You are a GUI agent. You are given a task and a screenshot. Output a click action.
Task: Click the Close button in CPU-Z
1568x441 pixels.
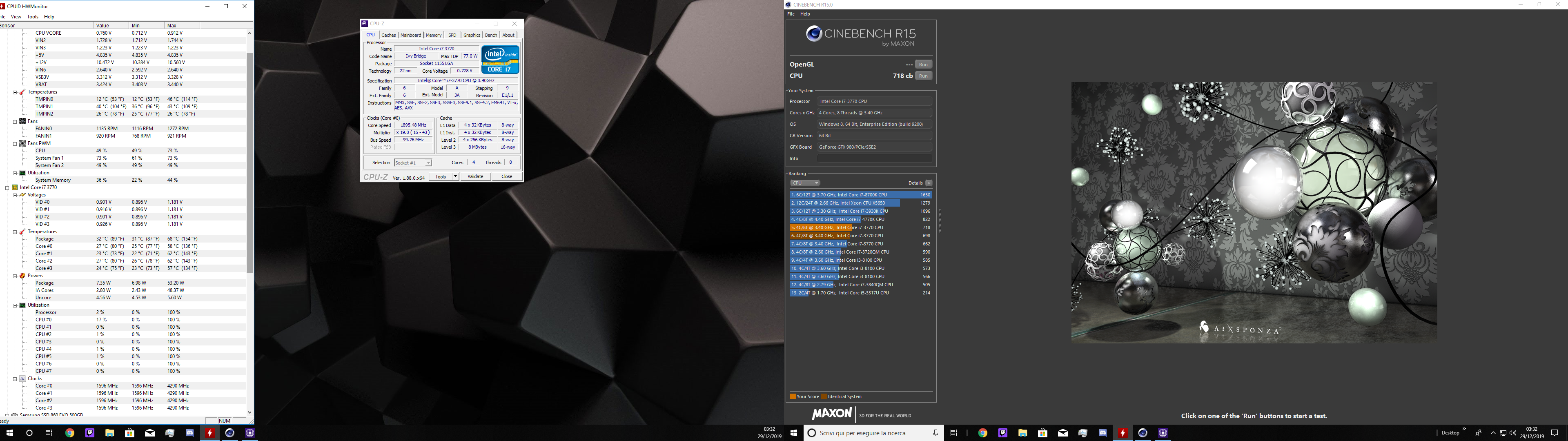pyautogui.click(x=506, y=177)
